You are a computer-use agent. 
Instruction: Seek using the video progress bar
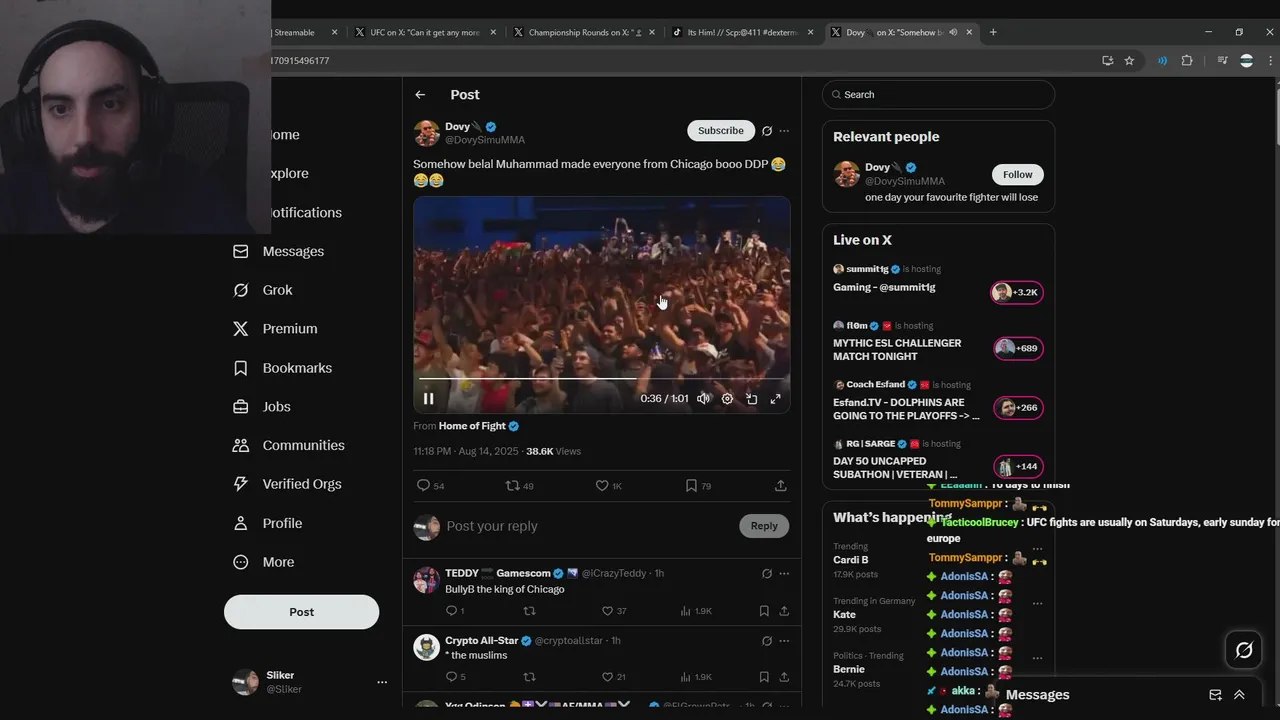pyautogui.click(x=602, y=380)
